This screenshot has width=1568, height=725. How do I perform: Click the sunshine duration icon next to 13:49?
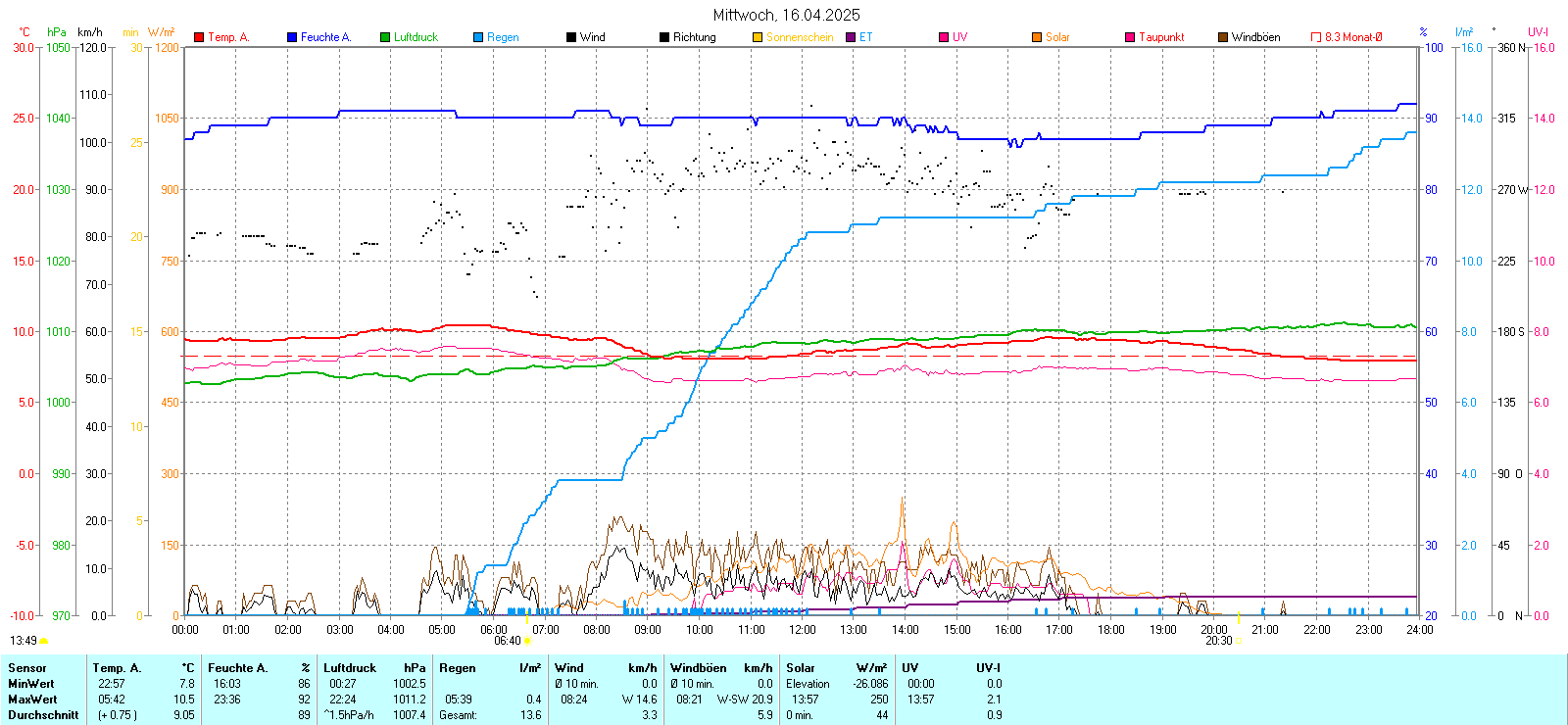(44, 641)
